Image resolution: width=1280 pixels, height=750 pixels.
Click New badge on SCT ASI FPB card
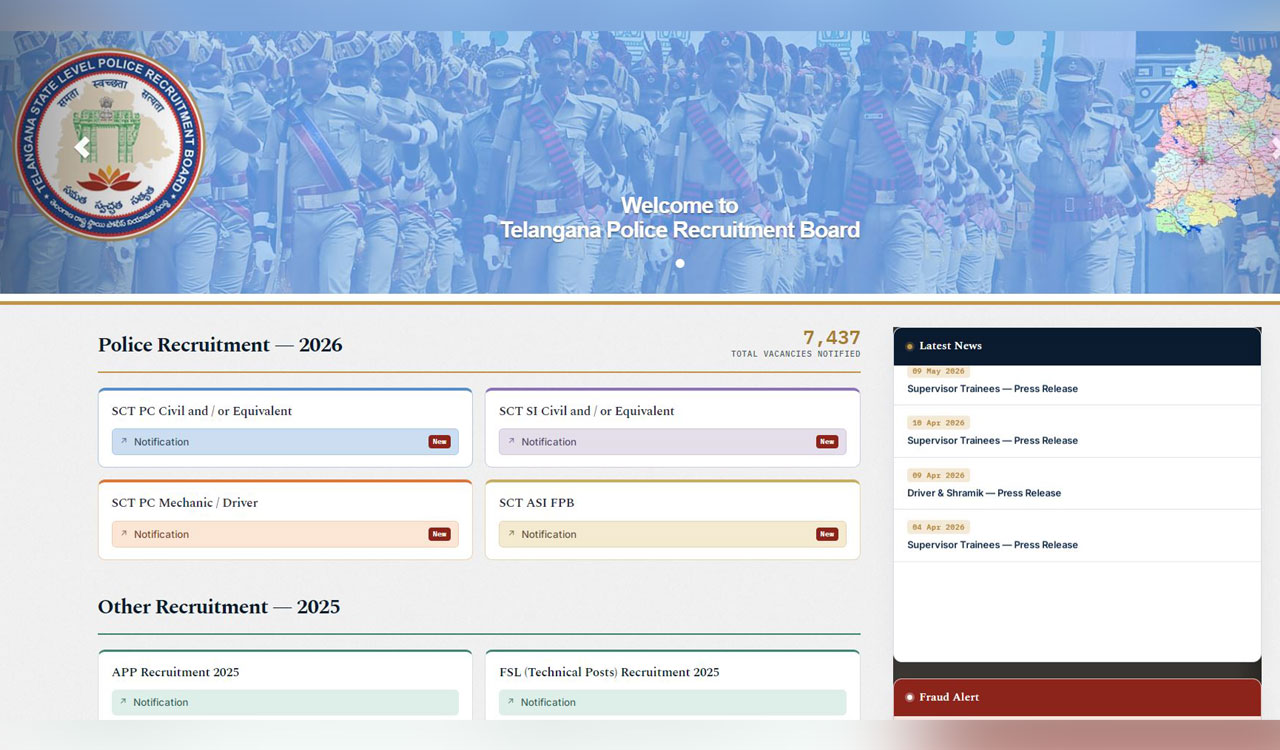tap(827, 534)
